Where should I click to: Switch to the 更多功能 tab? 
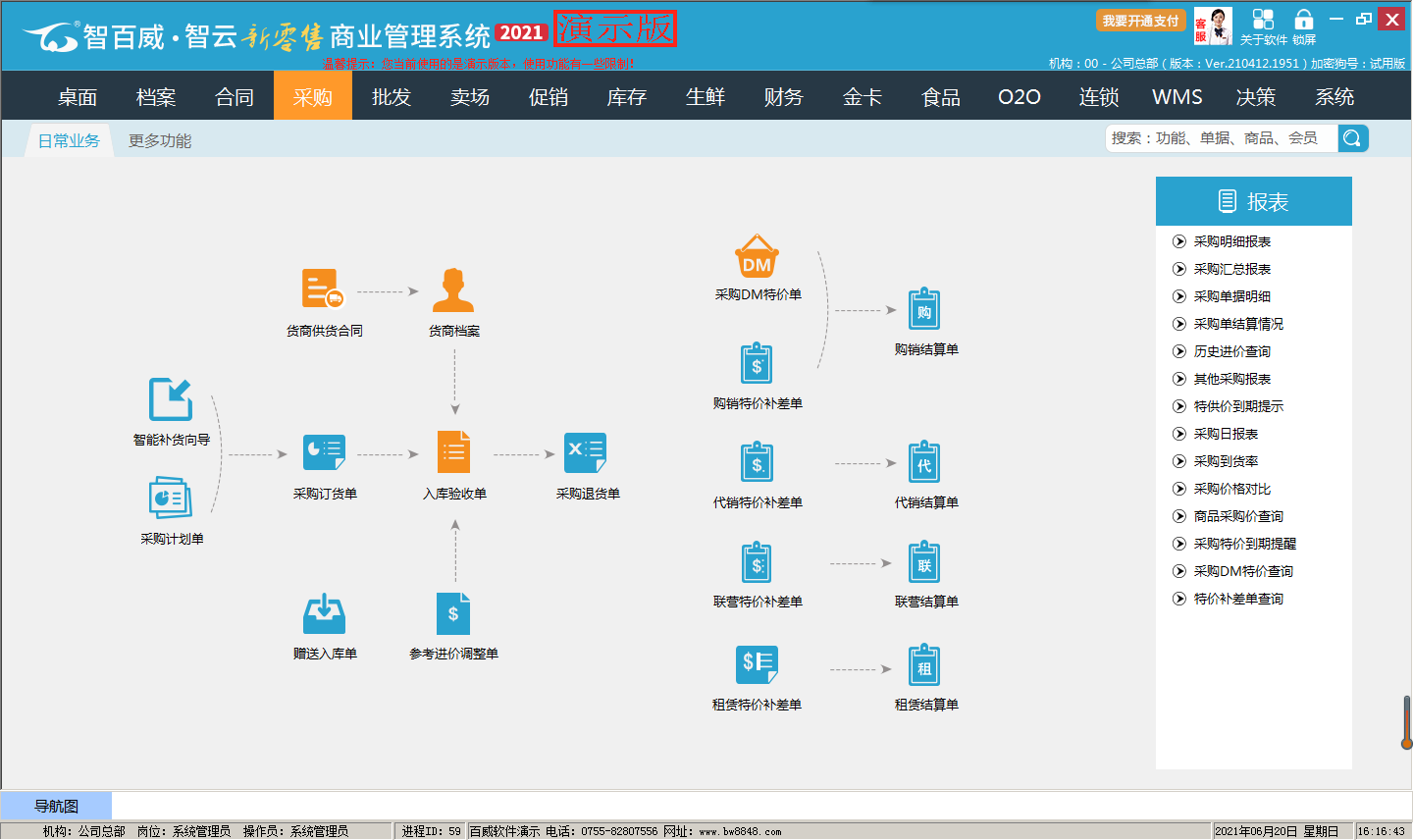[160, 141]
